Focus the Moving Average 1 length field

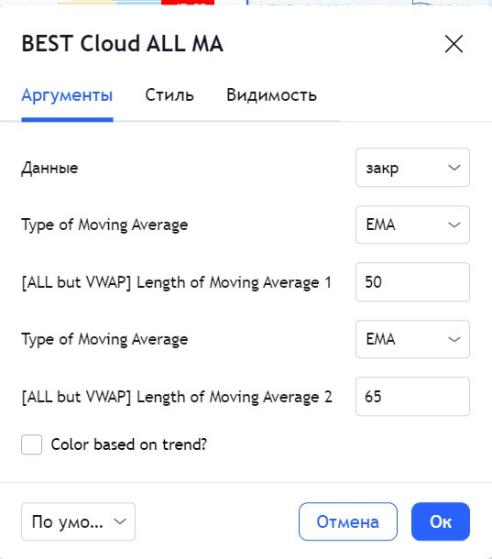pos(412,282)
